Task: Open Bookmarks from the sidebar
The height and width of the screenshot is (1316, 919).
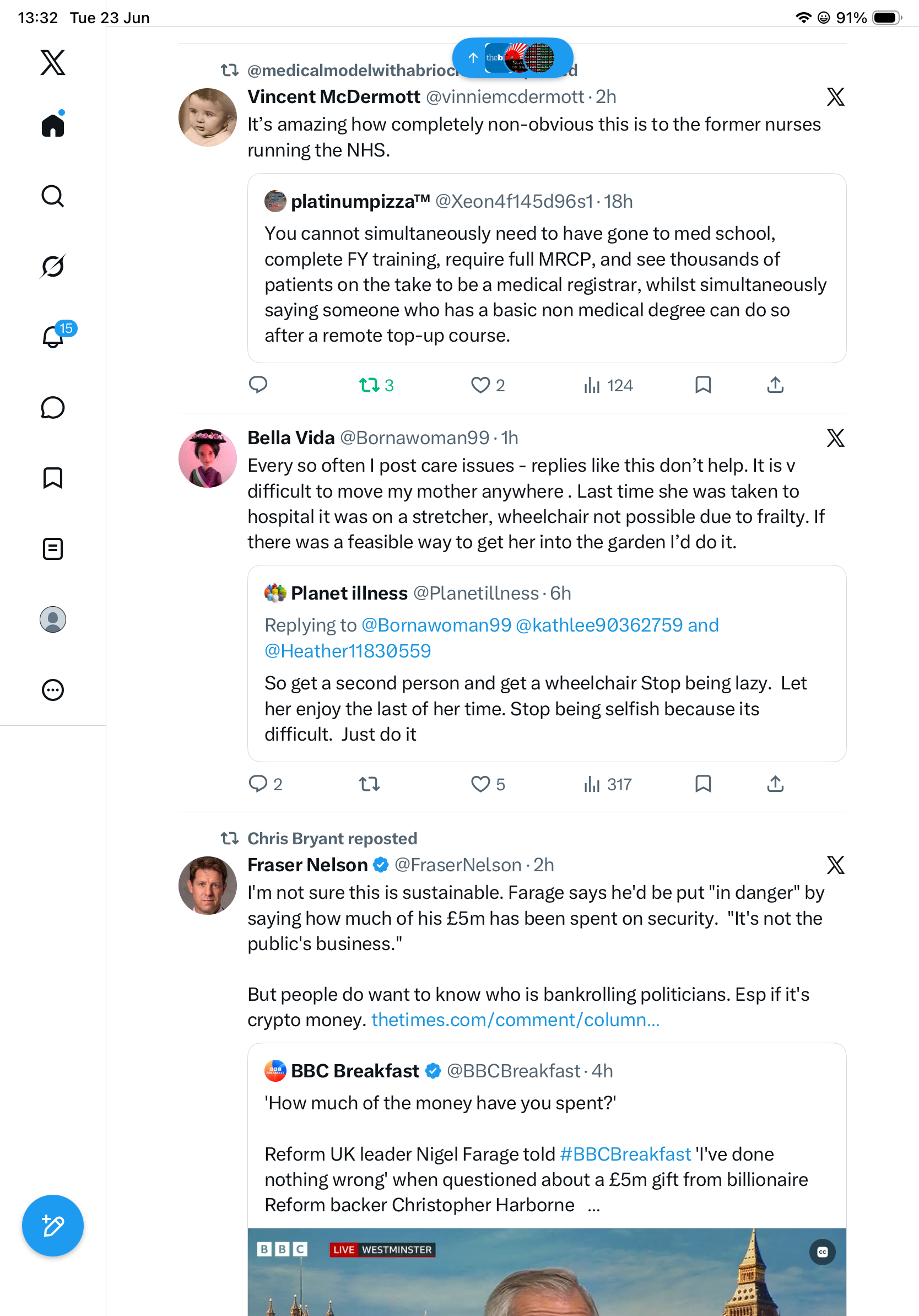Action: [53, 477]
